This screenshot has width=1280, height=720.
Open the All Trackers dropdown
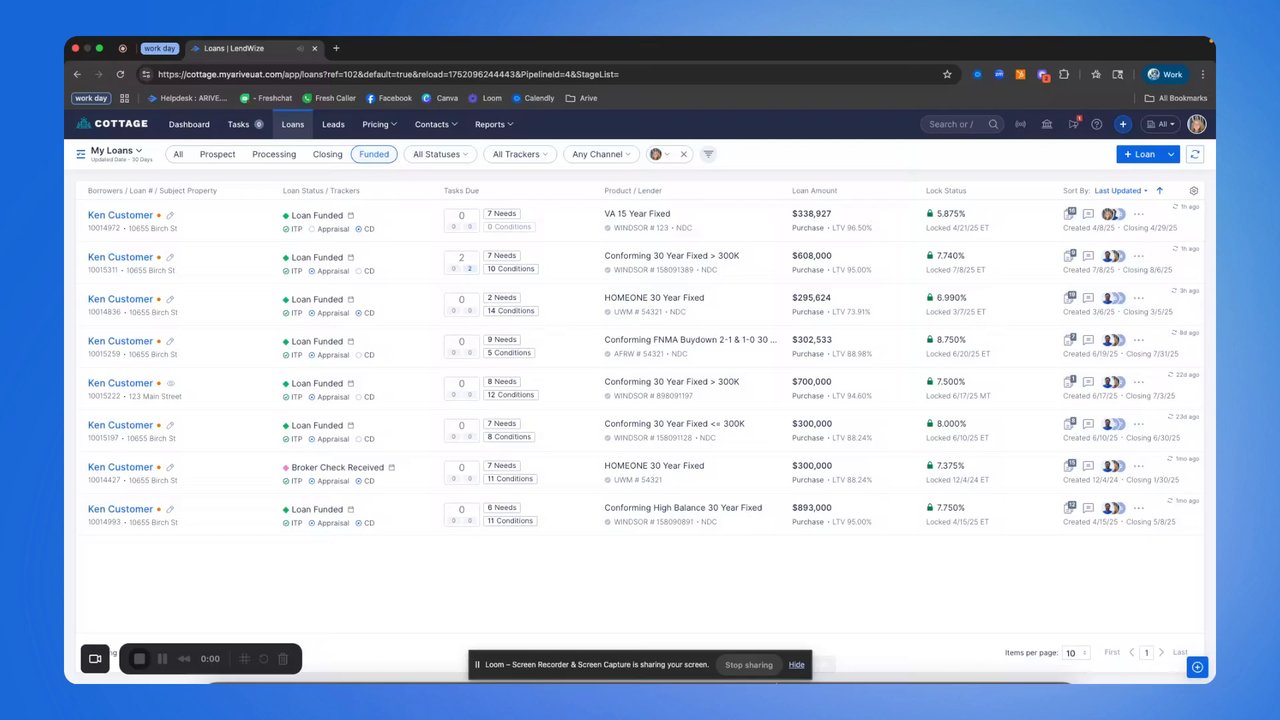click(x=520, y=154)
